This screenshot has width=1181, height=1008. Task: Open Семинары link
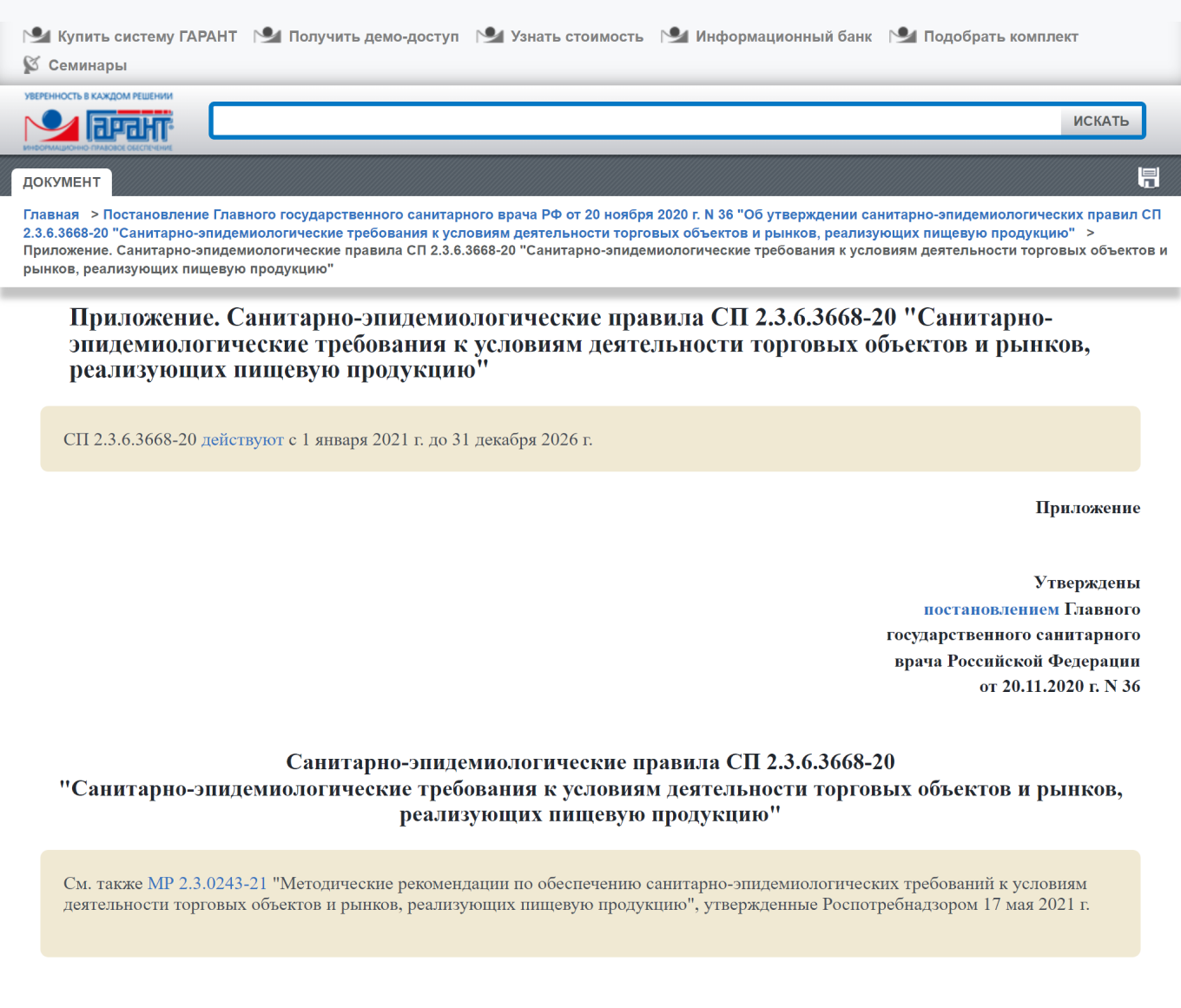(x=87, y=65)
